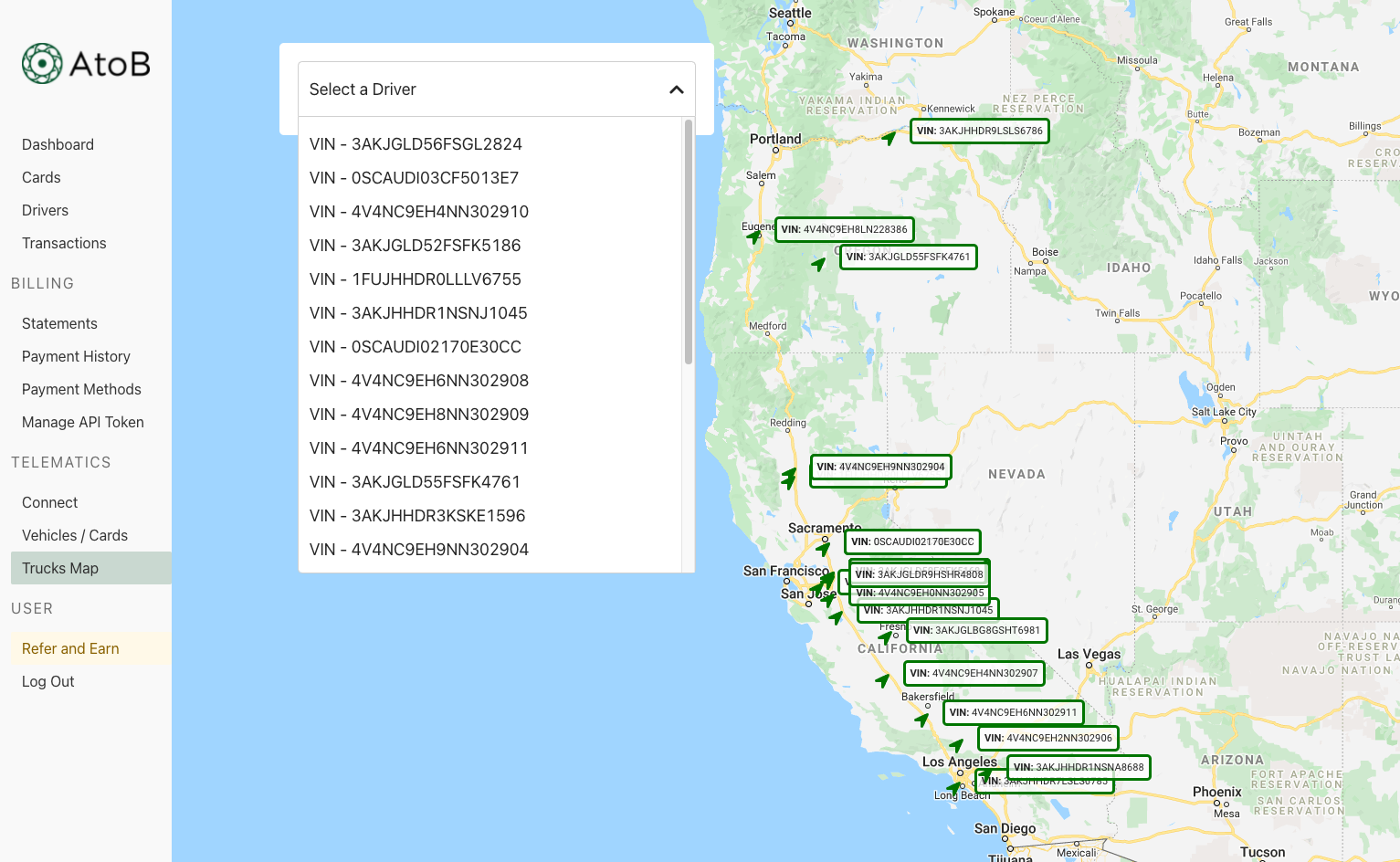Click Log Out

pos(48,681)
